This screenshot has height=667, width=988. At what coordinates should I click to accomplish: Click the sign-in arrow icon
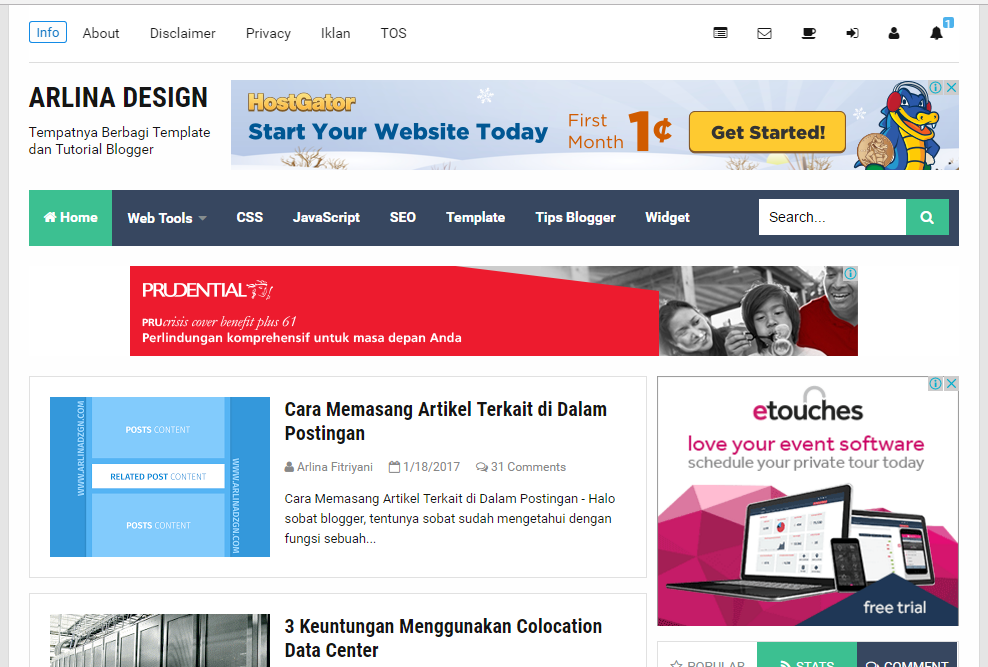click(852, 33)
